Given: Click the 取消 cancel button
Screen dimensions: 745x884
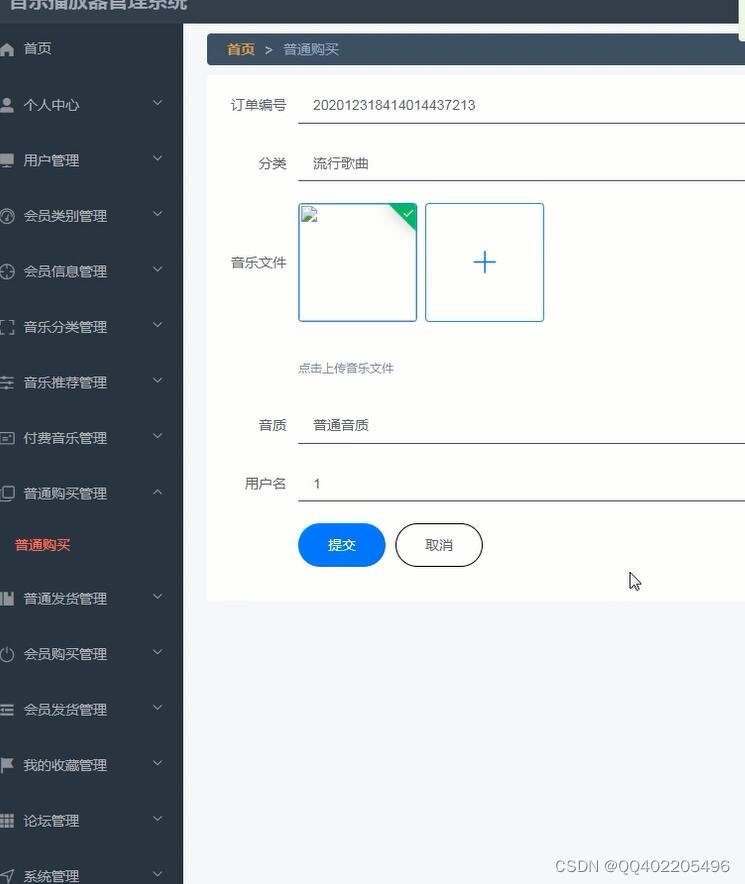Looking at the screenshot, I should (x=439, y=545).
